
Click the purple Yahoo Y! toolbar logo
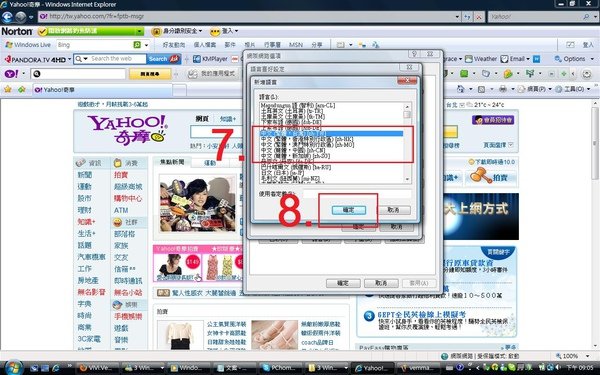[11, 73]
